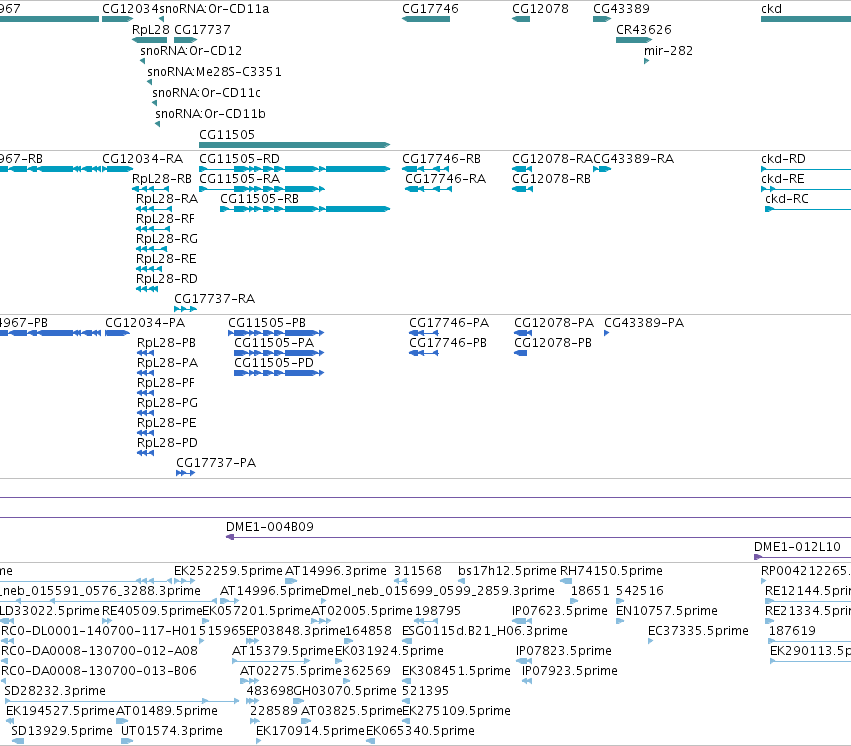This screenshot has width=851, height=746.
Task: Select gene label CG12078
Action: (540, 9)
